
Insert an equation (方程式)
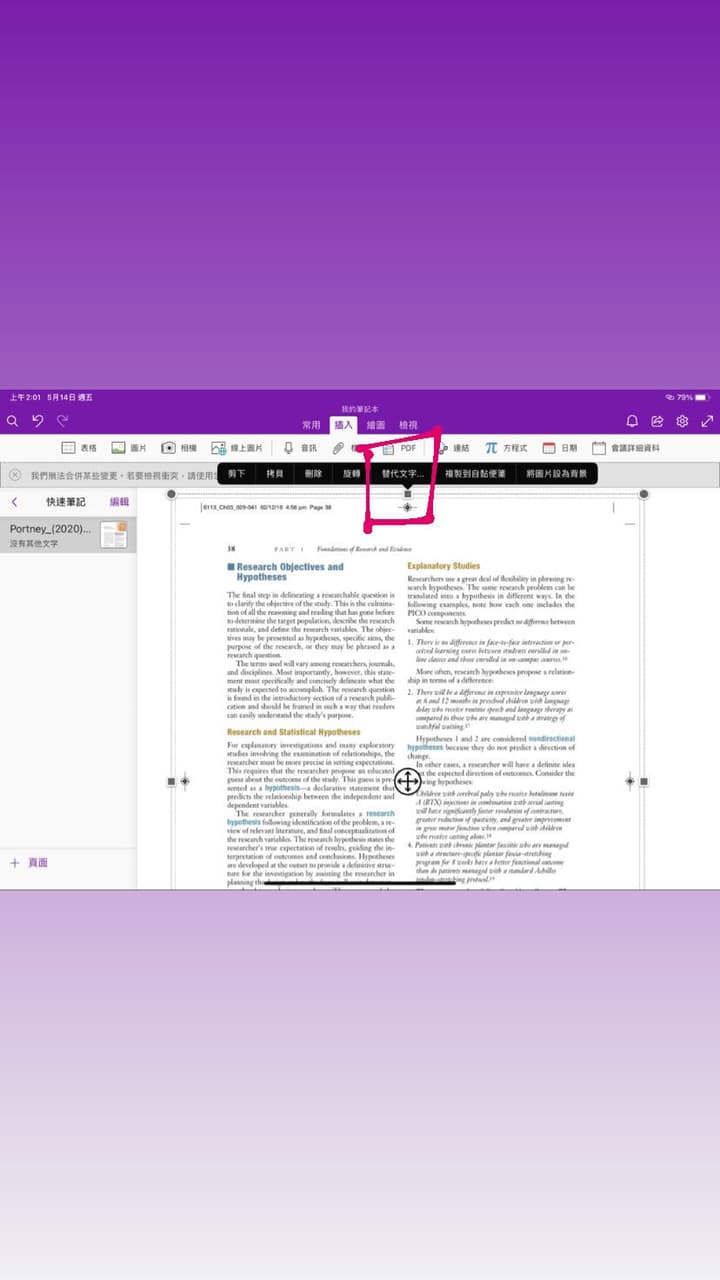pyautogui.click(x=506, y=449)
